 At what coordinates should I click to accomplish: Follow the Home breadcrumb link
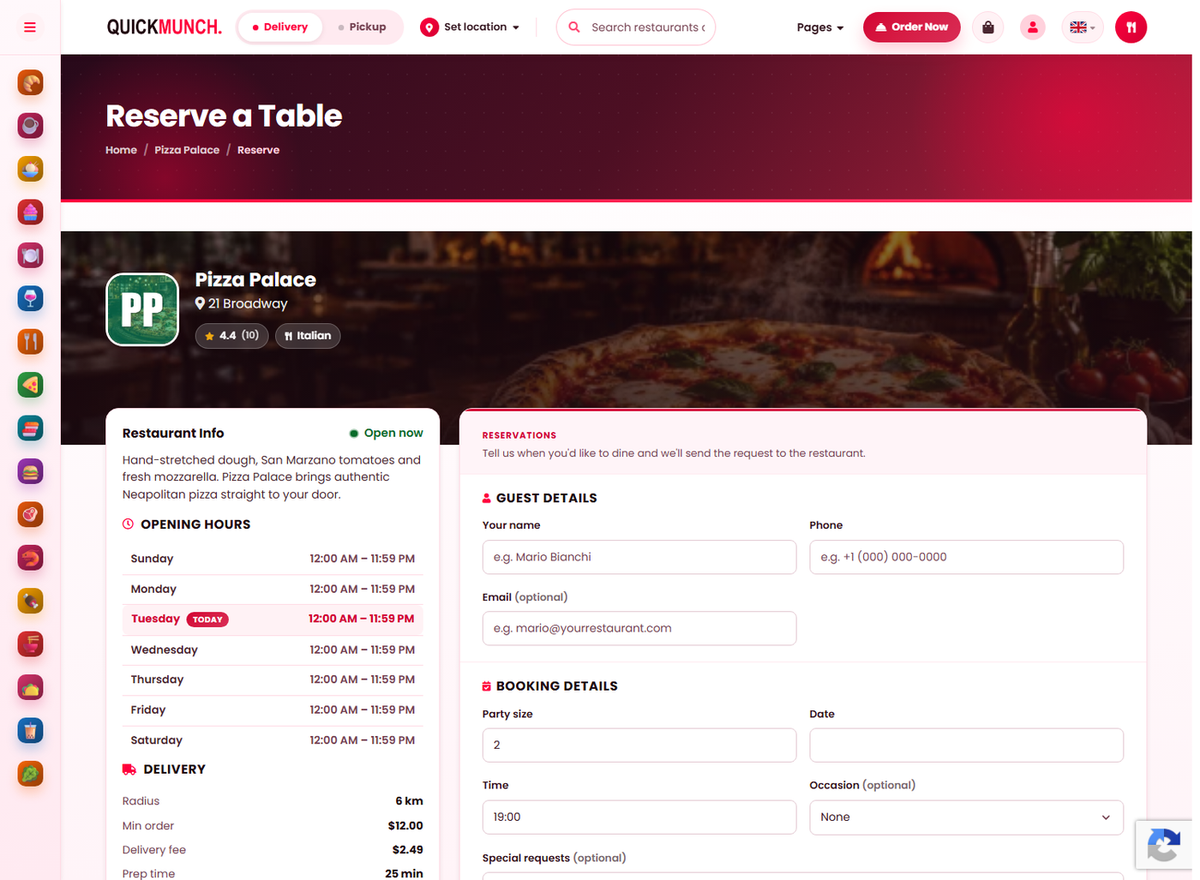tap(121, 150)
